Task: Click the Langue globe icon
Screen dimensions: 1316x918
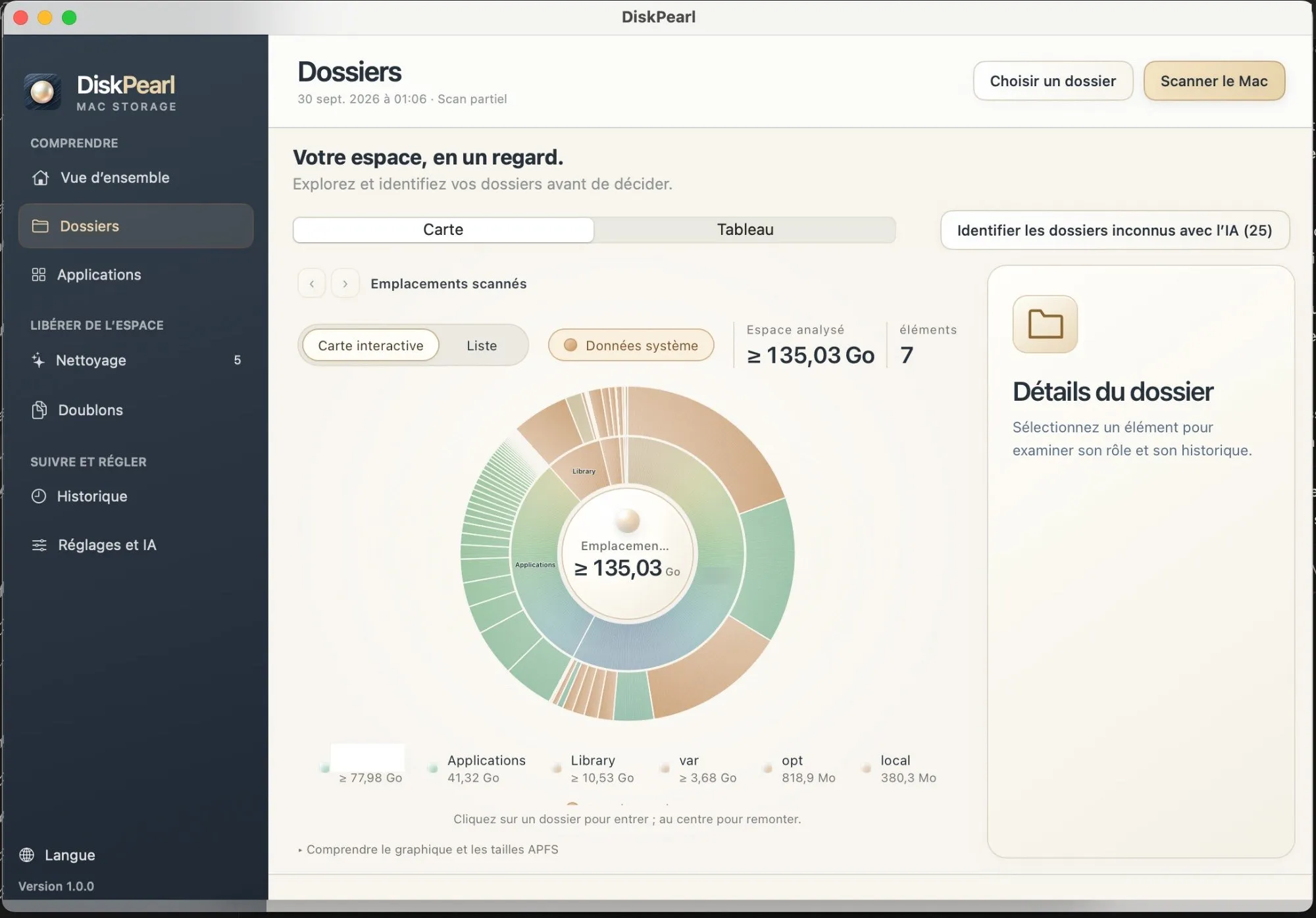Action: pos(27,855)
